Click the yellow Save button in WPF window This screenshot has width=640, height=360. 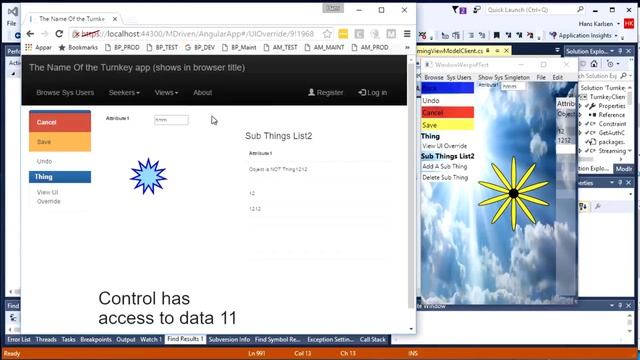tap(447, 125)
